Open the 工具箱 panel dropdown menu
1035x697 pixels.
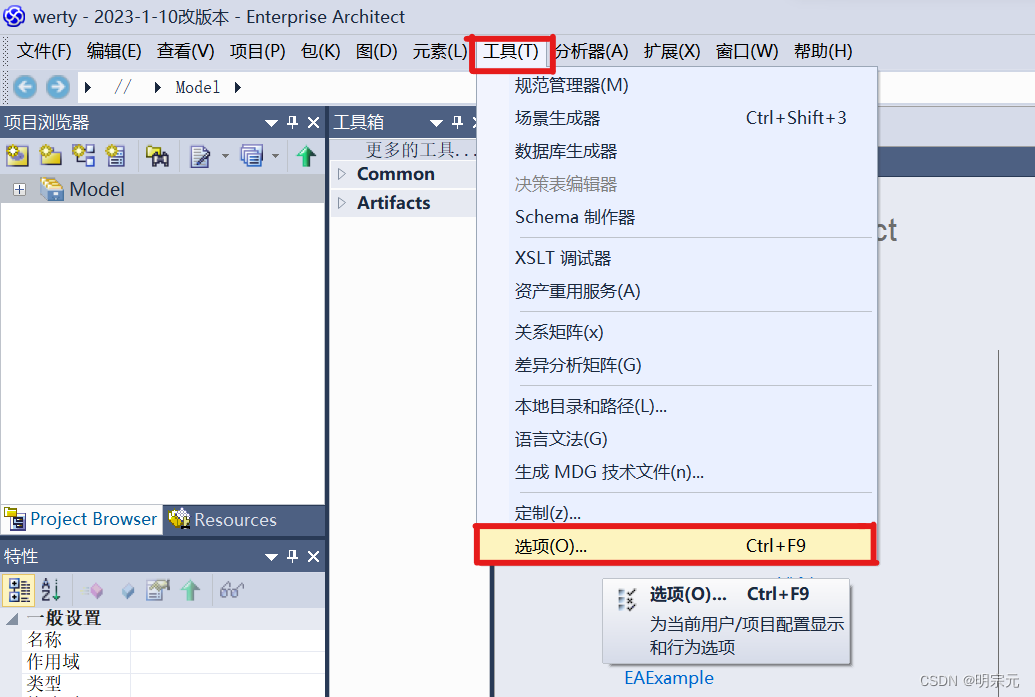436,123
